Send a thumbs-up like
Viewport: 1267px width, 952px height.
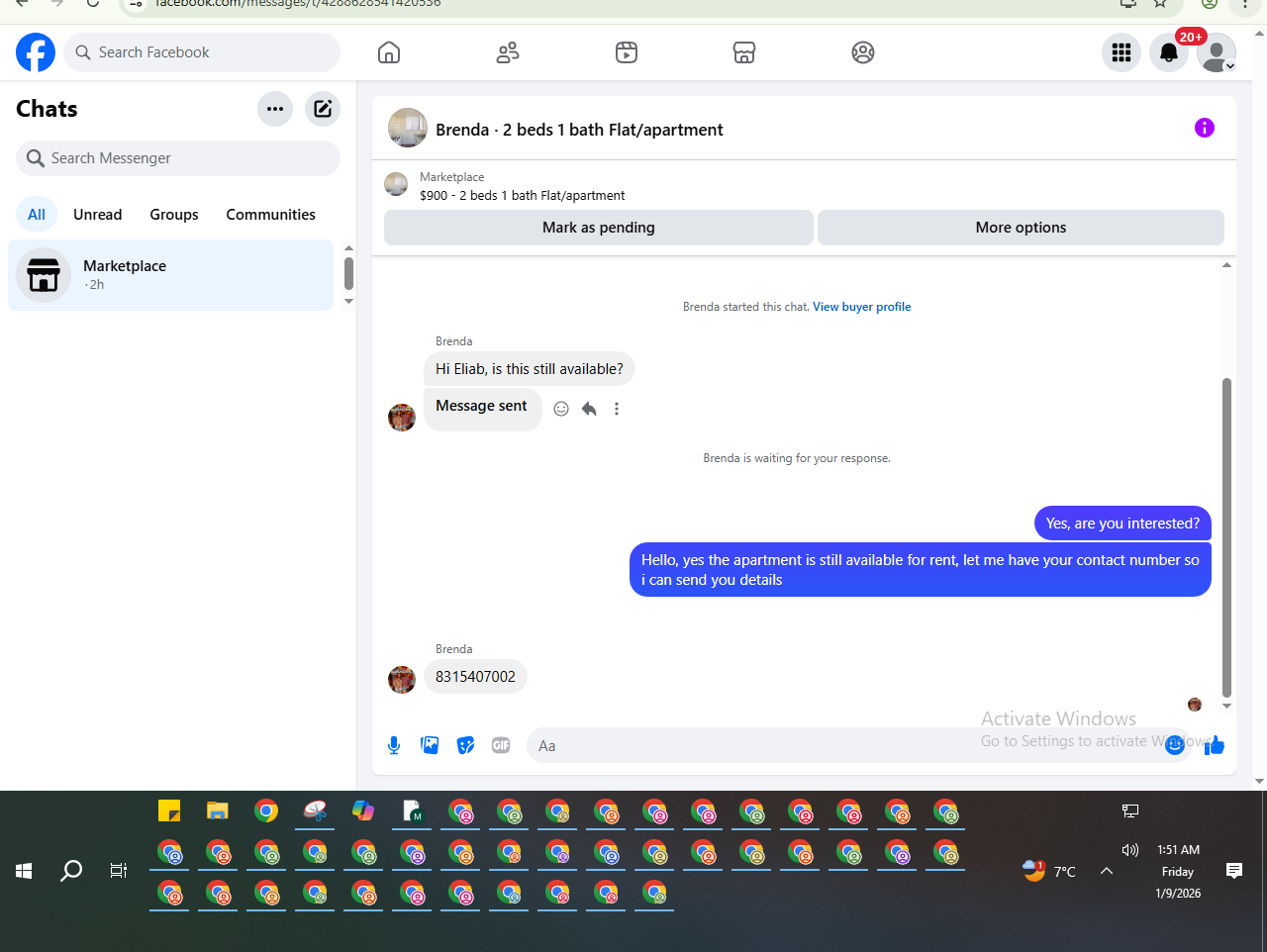click(1215, 745)
